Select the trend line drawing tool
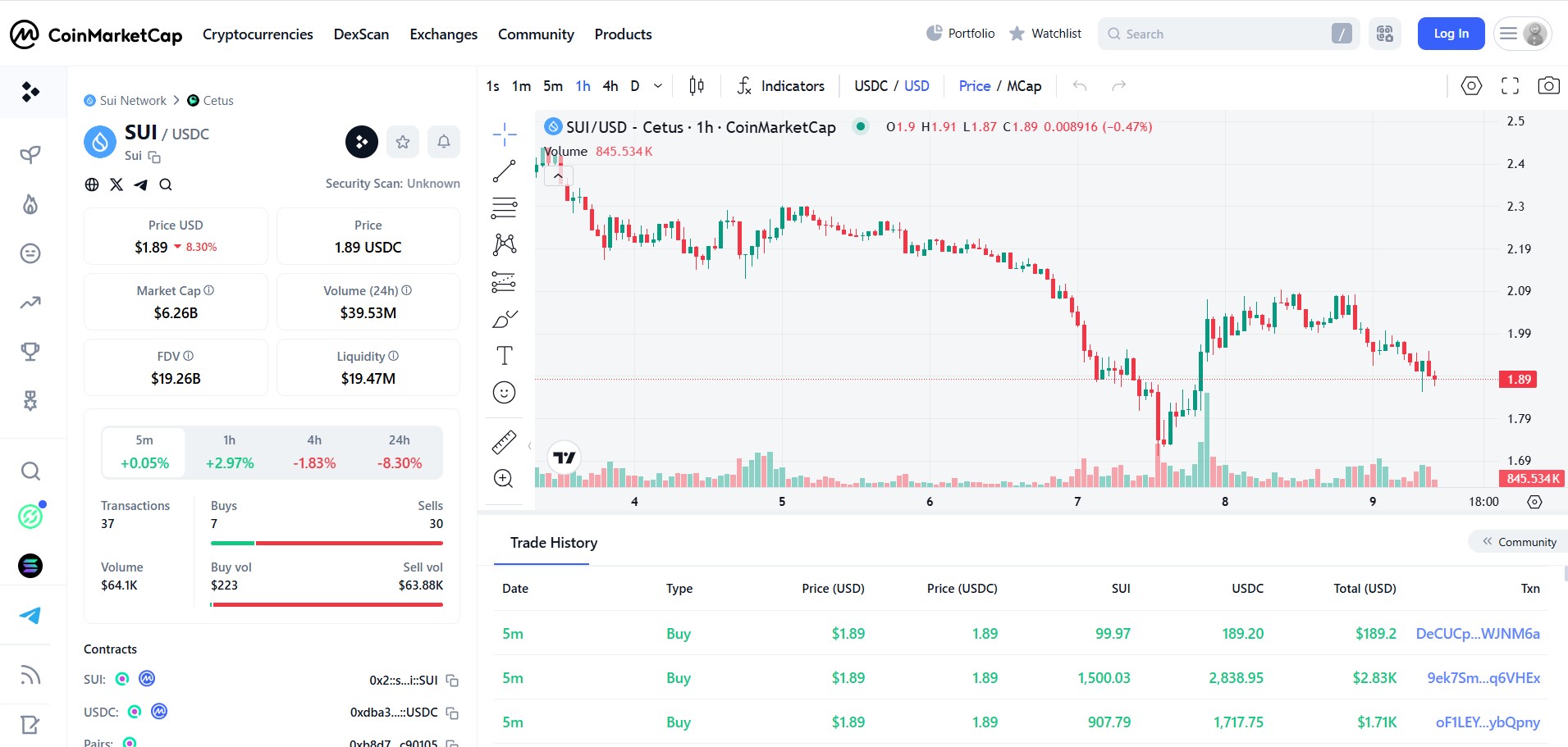Screen dimensions: 1568x747 click(504, 171)
